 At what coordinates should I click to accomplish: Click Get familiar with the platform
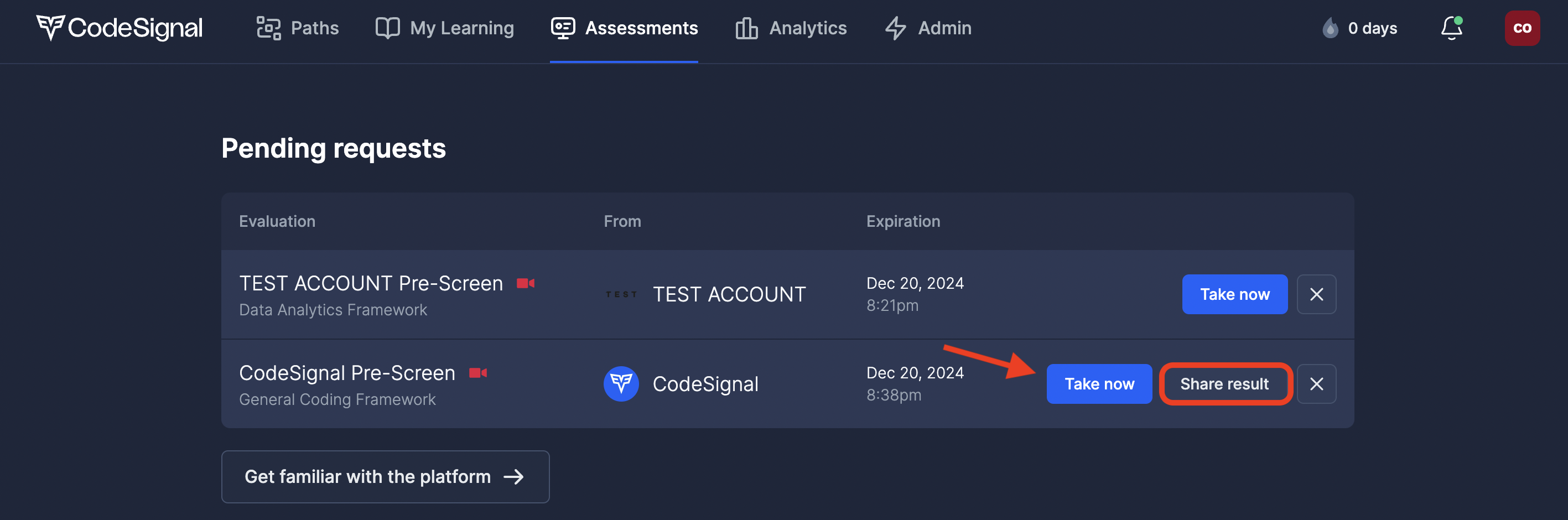click(x=385, y=476)
